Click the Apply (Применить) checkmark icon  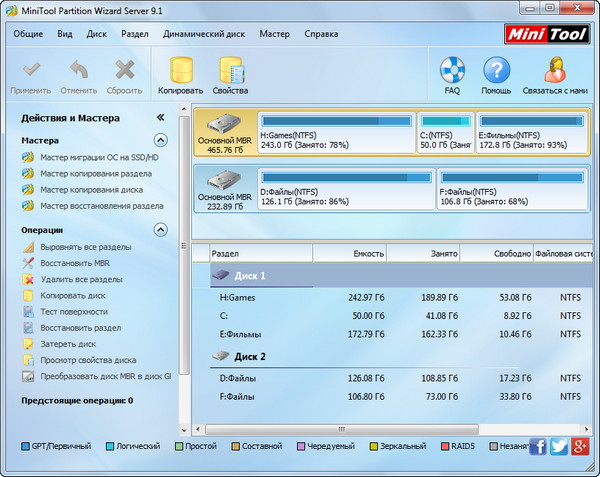tap(31, 70)
